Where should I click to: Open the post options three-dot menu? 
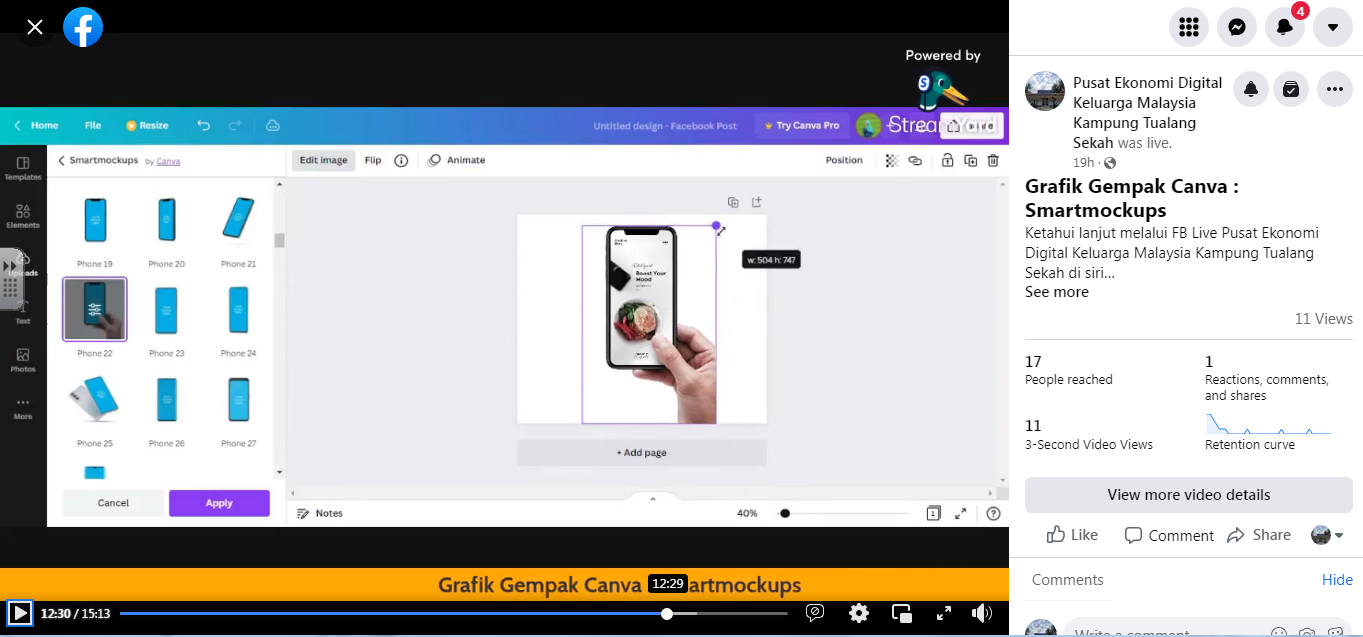[x=1335, y=89]
